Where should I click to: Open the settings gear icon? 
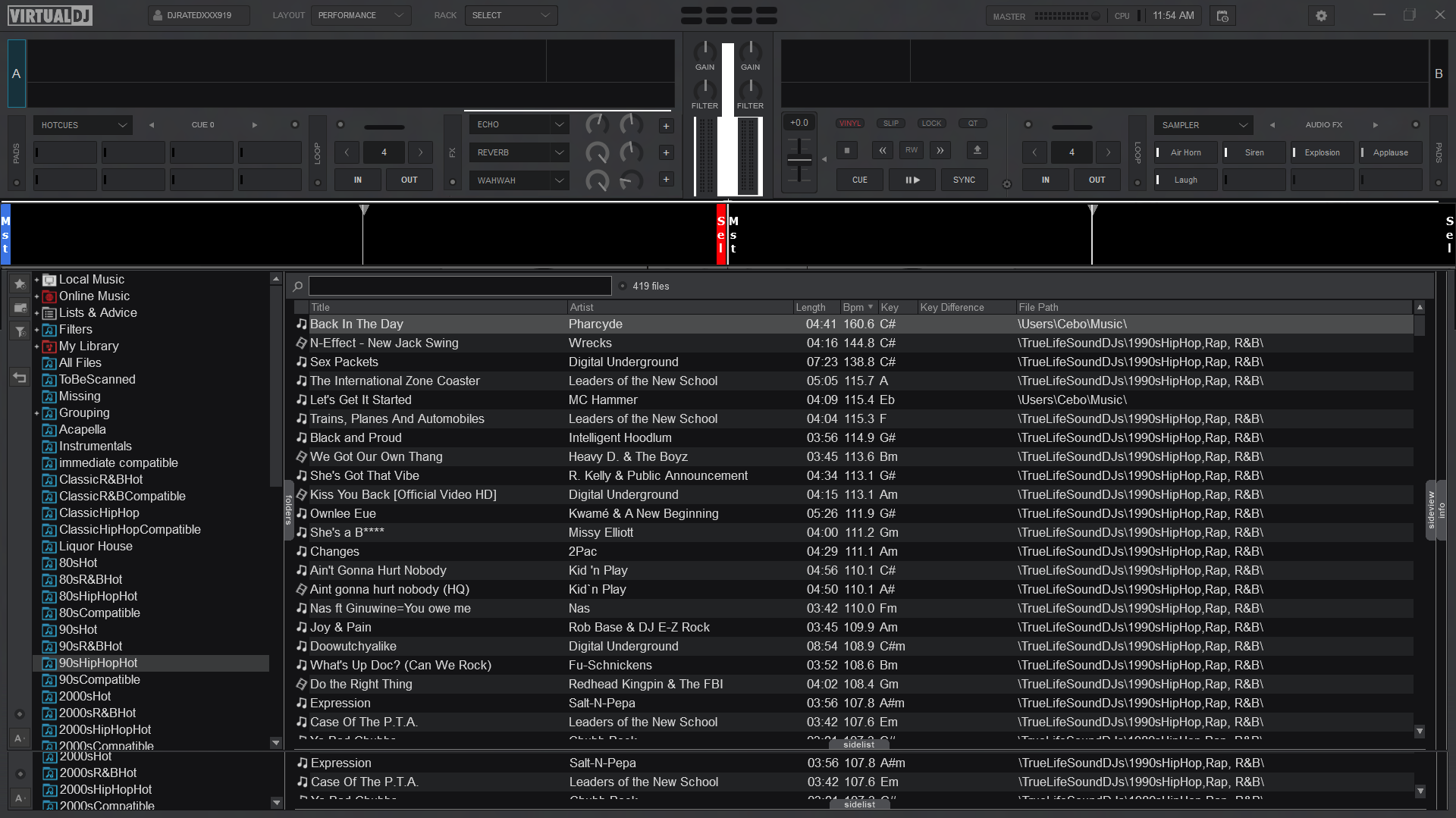[x=1321, y=15]
